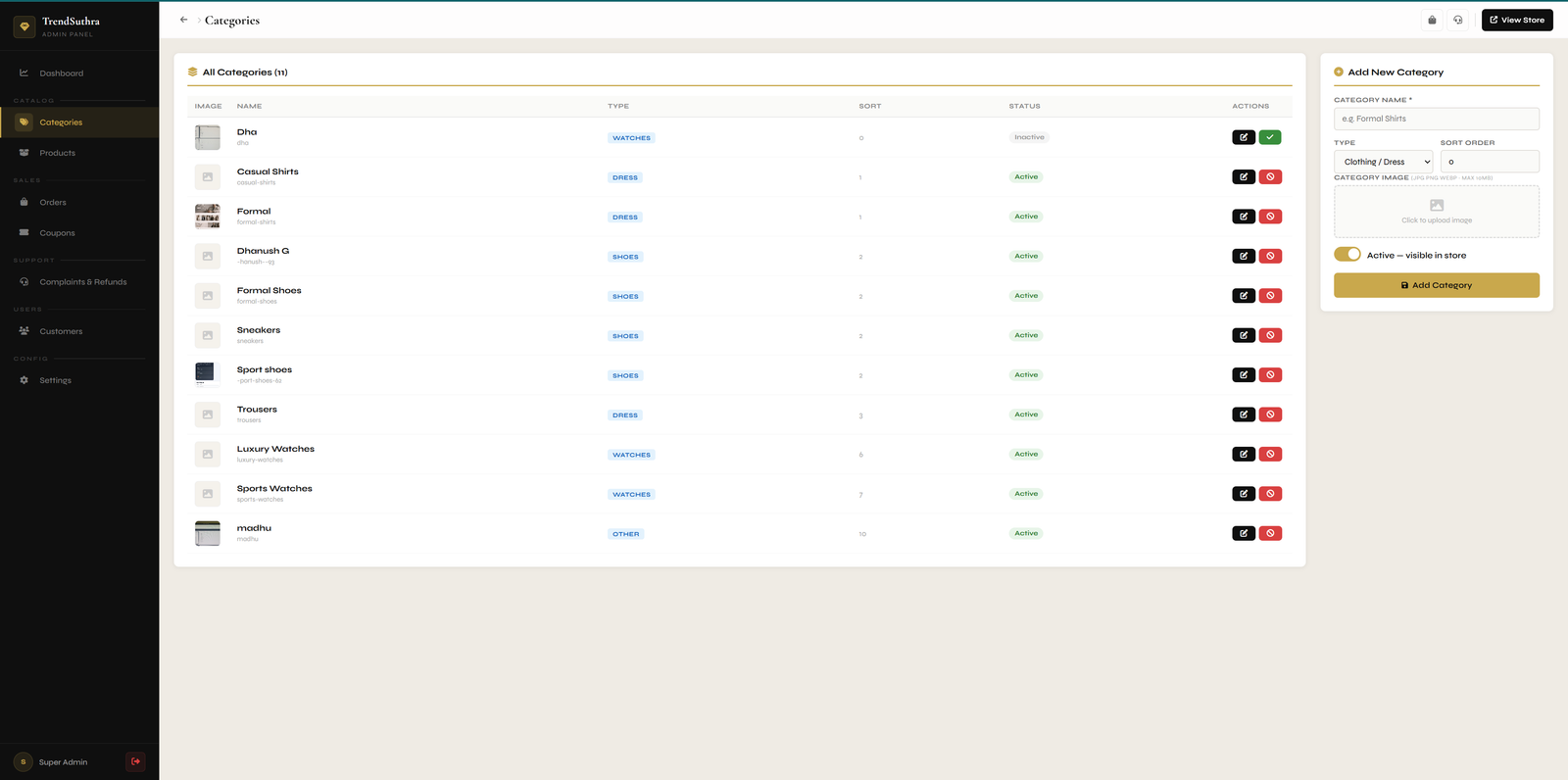The height and width of the screenshot is (780, 1568).
Task: Edit the Trousers category
Action: [x=1244, y=414]
